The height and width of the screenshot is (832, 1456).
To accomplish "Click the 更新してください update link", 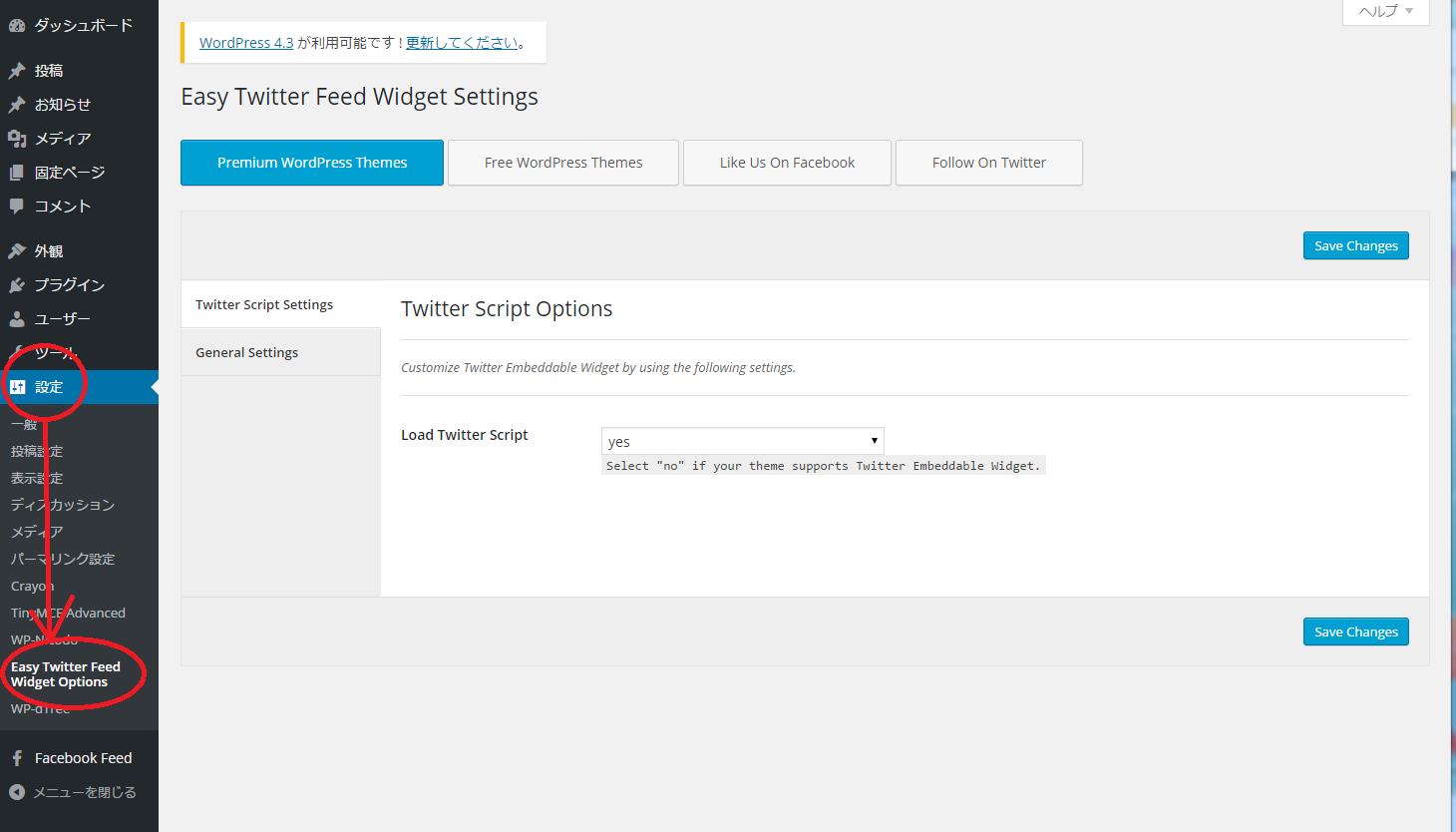I will (462, 43).
